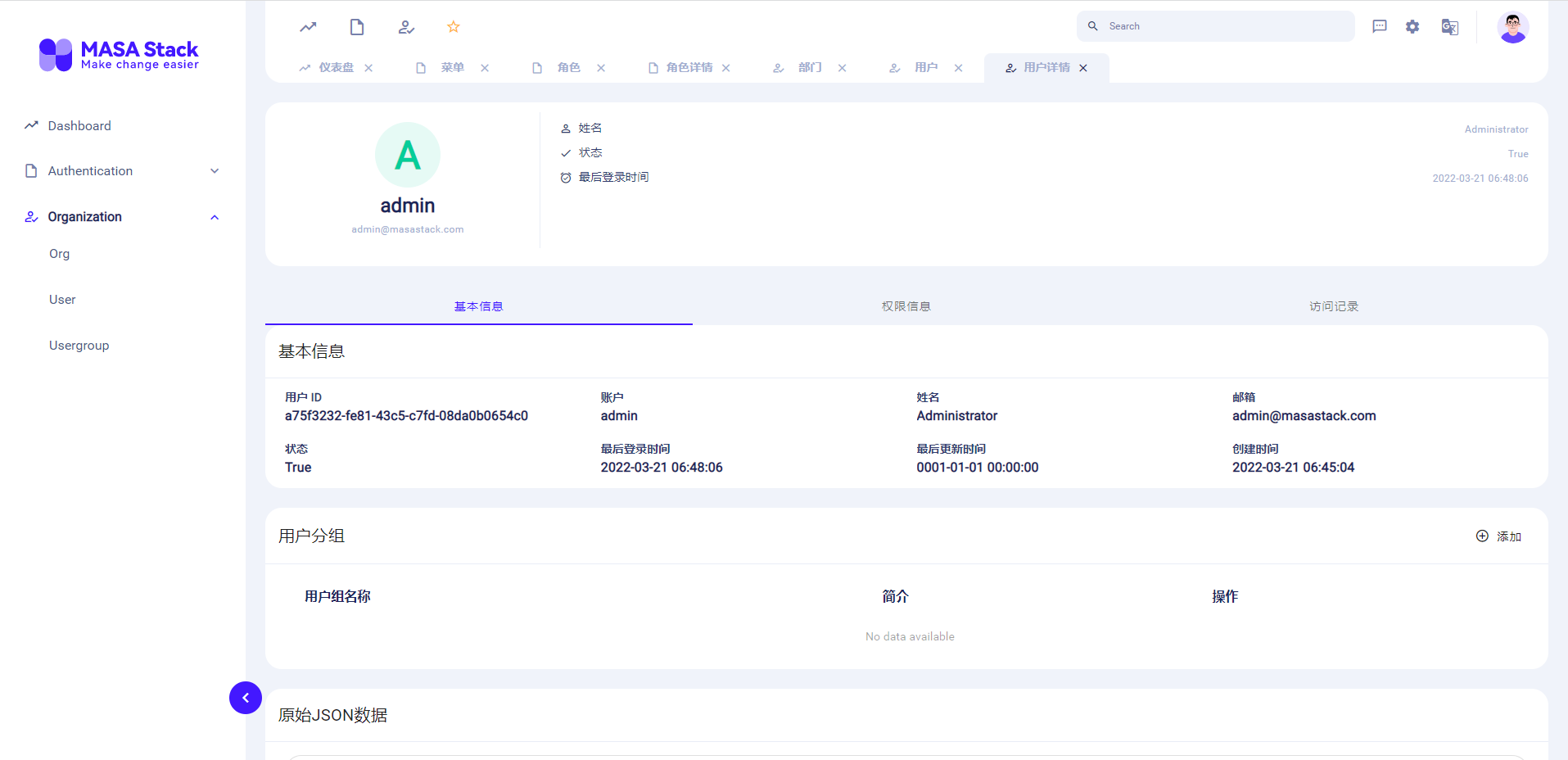Click the user ID value a75f3232-fe81-43c5-c7fd-08da0b0654c0
This screenshot has height=760, width=1568.
click(406, 416)
